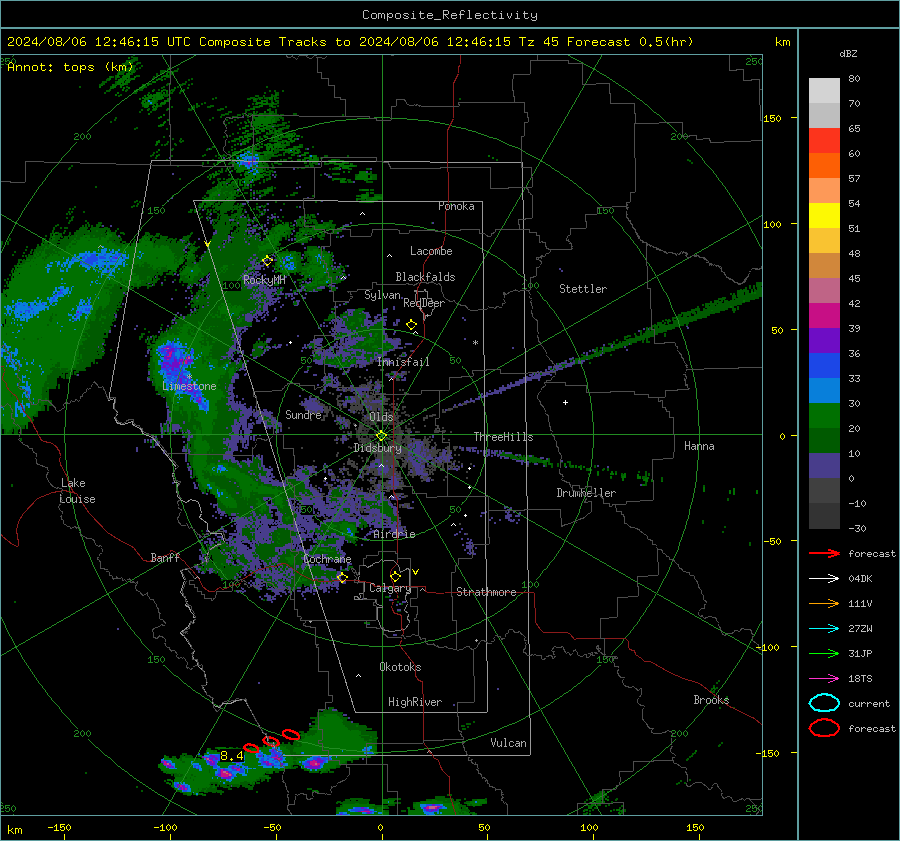Pick the yellow 51-54 dBZ color swatch
Viewport: 900px width, 841px height.
(x=824, y=215)
